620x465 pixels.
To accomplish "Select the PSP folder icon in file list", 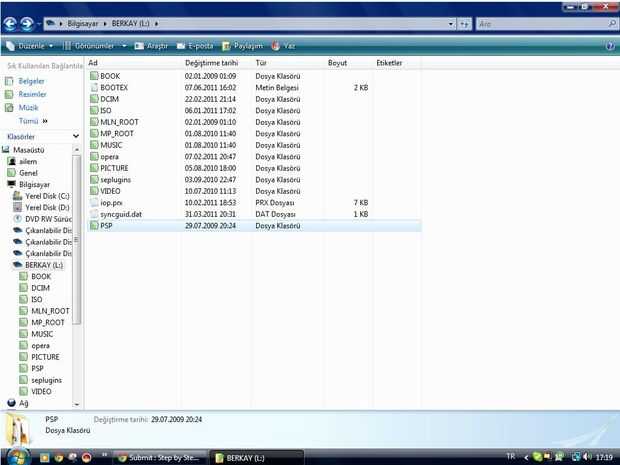I will point(94,226).
